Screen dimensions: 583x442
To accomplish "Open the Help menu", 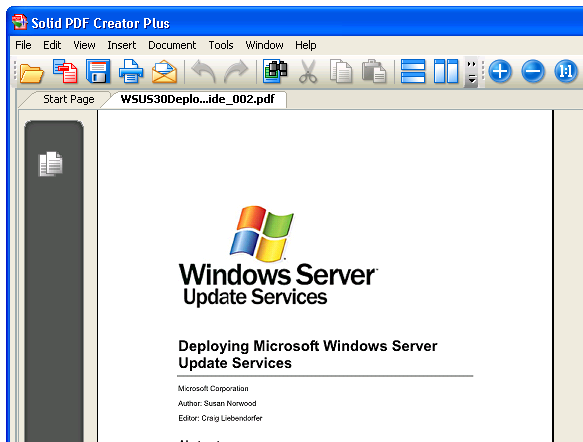I will point(306,45).
